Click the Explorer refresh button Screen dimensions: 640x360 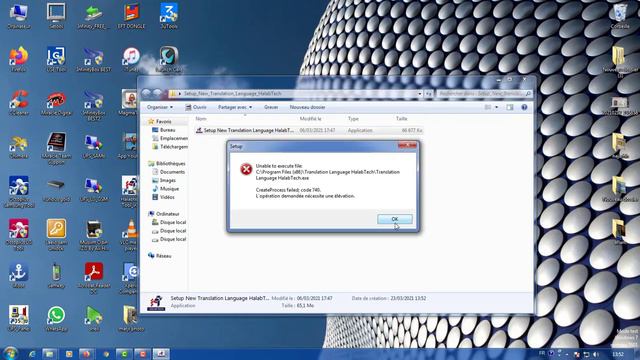[x=429, y=93]
